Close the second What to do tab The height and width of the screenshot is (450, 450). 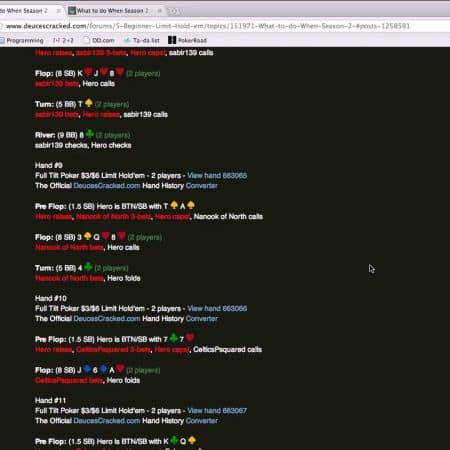(160, 11)
